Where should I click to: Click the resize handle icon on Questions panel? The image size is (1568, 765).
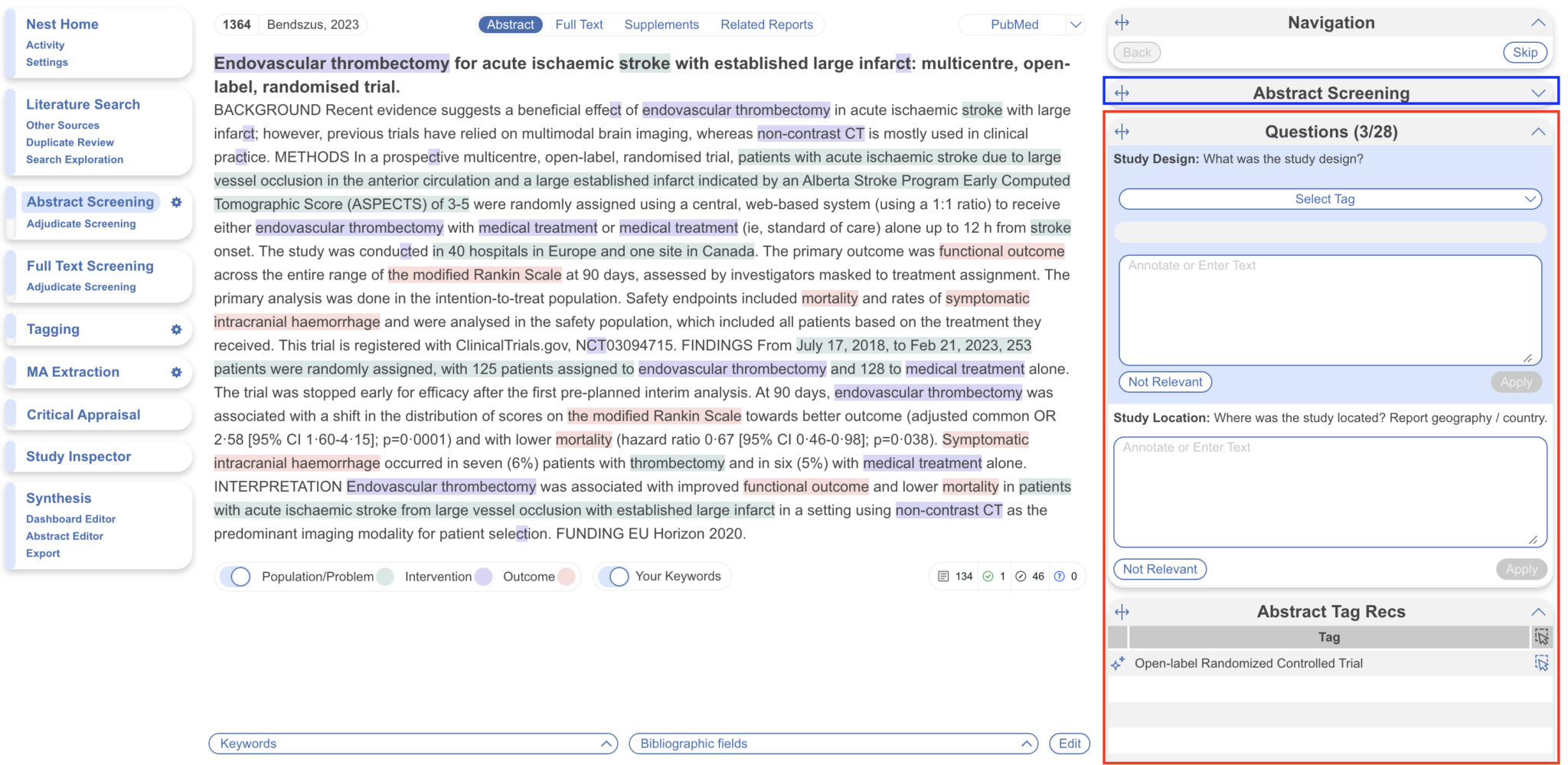[x=1122, y=131]
